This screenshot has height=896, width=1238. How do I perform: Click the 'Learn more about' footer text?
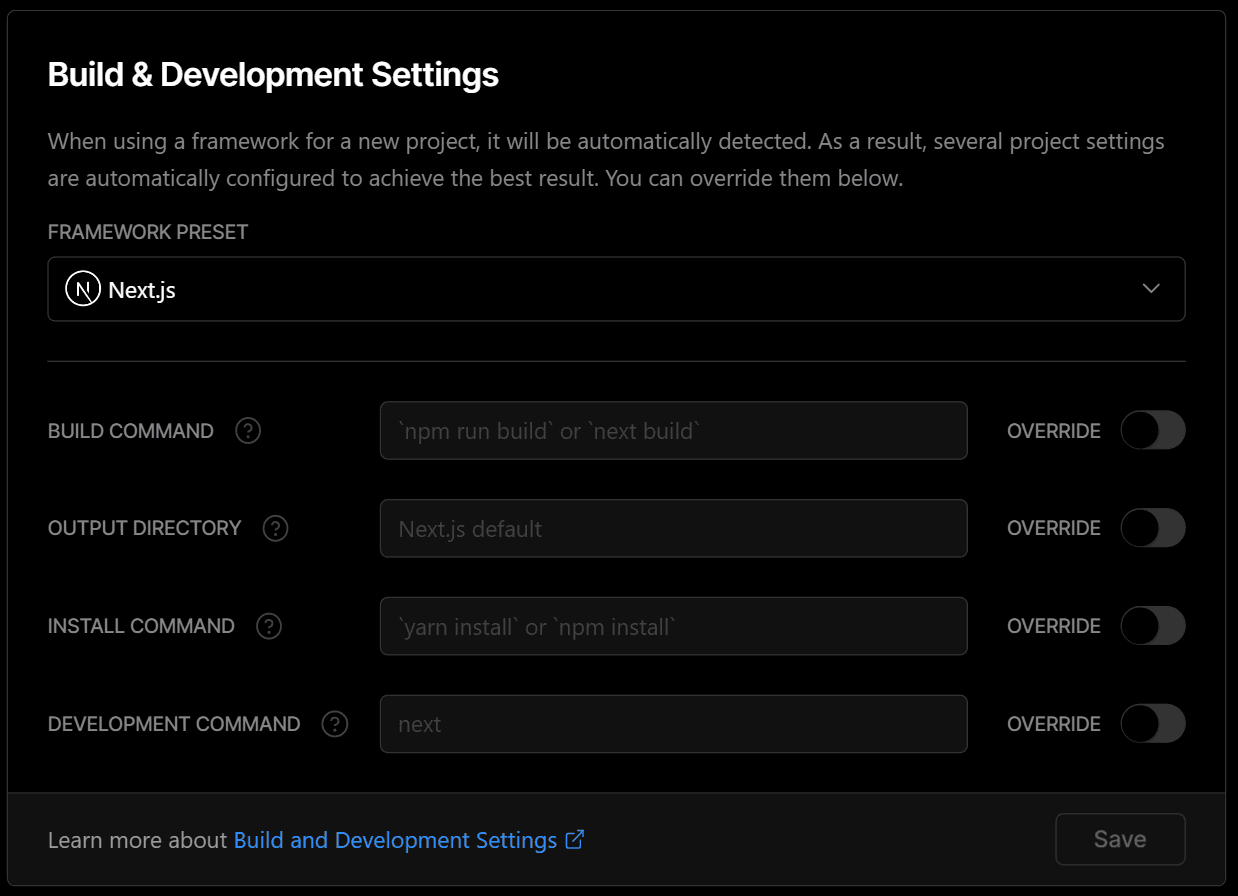tap(138, 840)
